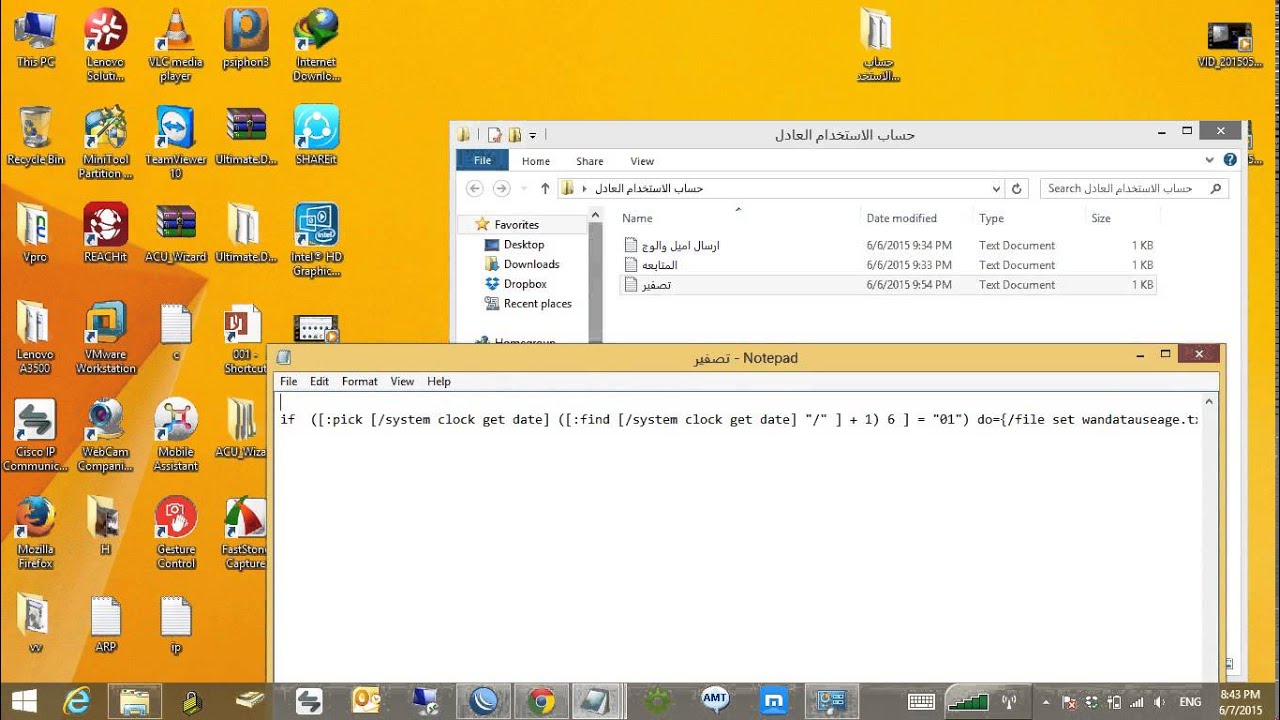Viewport: 1280px width, 720px height.
Task: Refresh the Explorer folder view
Action: (x=1017, y=188)
